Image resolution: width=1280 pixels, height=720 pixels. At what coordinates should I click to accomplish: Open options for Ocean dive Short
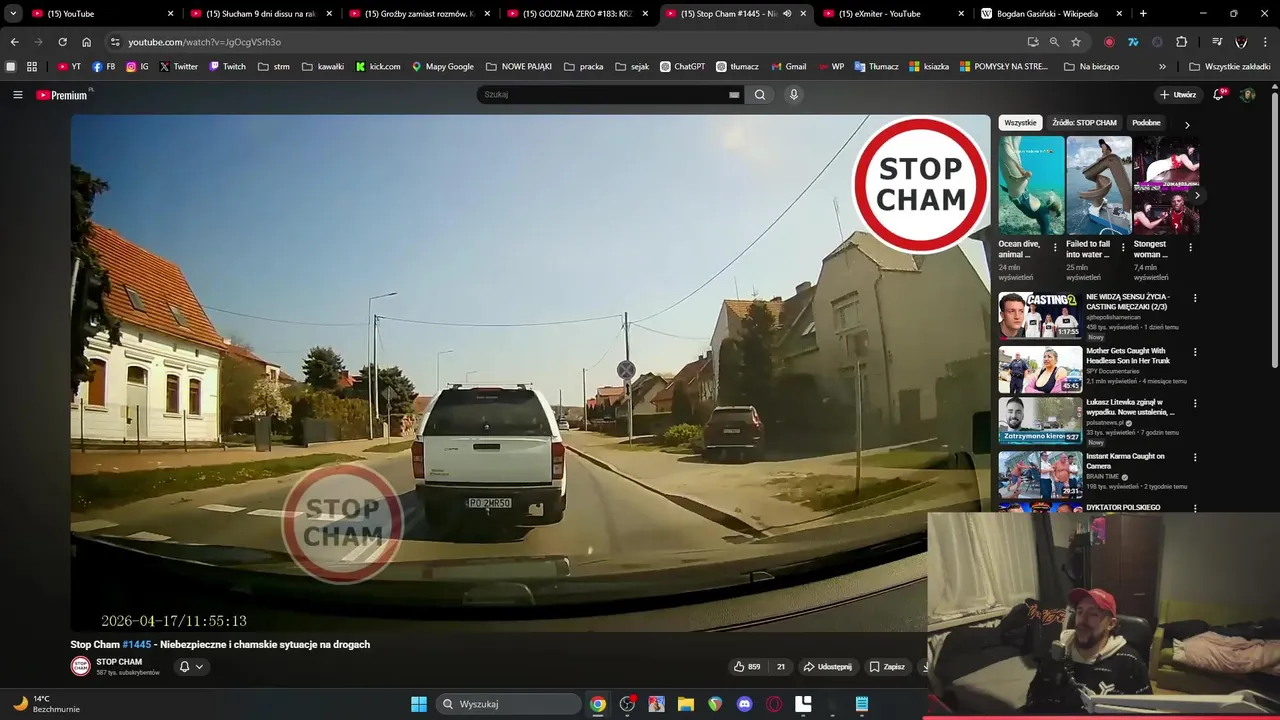1055,247
